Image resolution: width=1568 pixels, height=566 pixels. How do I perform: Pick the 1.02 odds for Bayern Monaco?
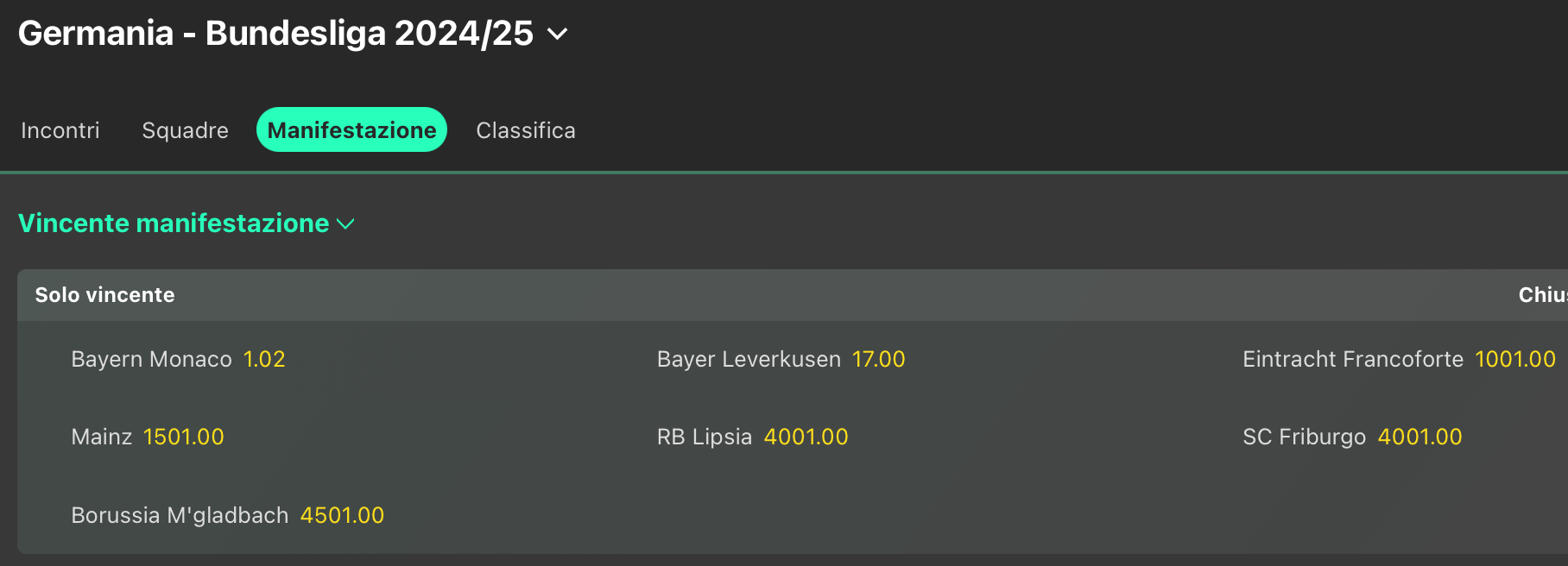point(264,360)
